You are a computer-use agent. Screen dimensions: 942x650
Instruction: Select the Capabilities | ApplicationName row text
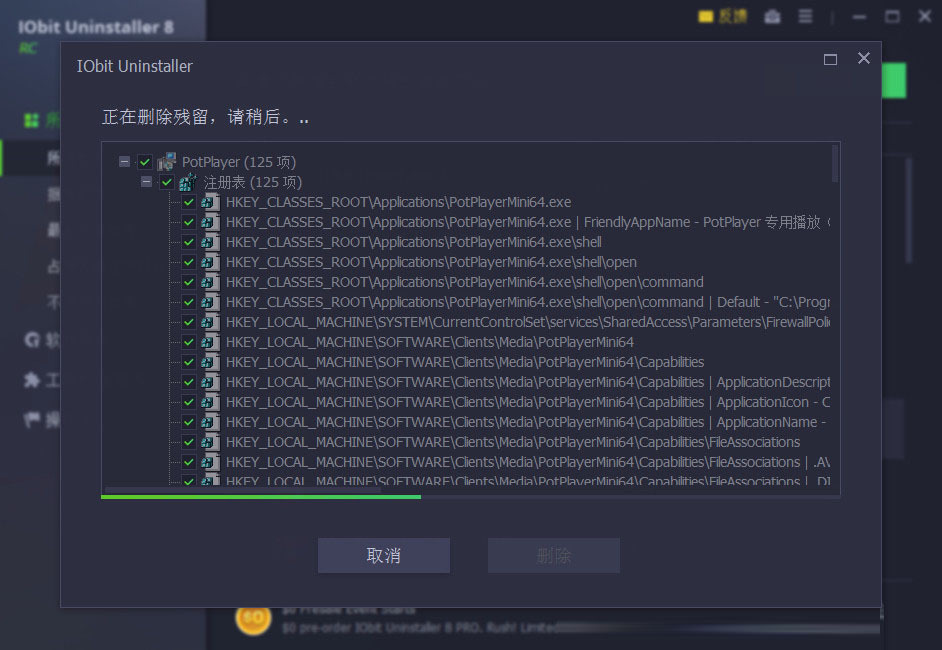click(x=526, y=422)
